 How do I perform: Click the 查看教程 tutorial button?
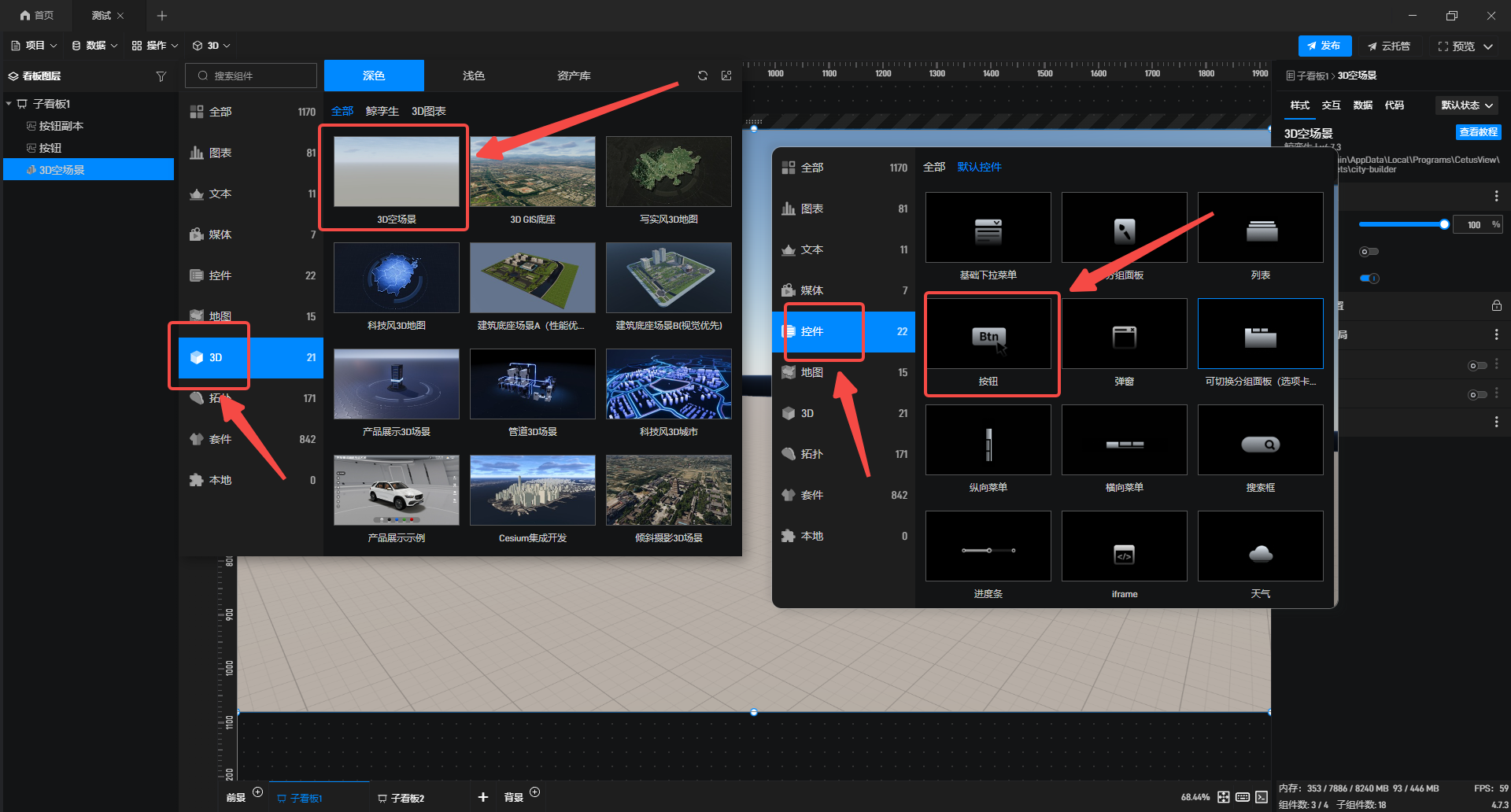point(1478,132)
